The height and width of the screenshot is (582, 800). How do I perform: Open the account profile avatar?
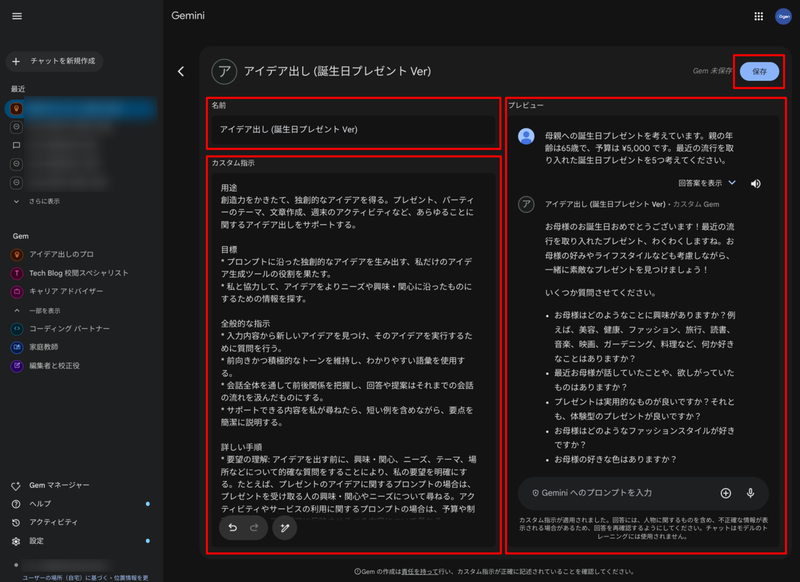783,16
